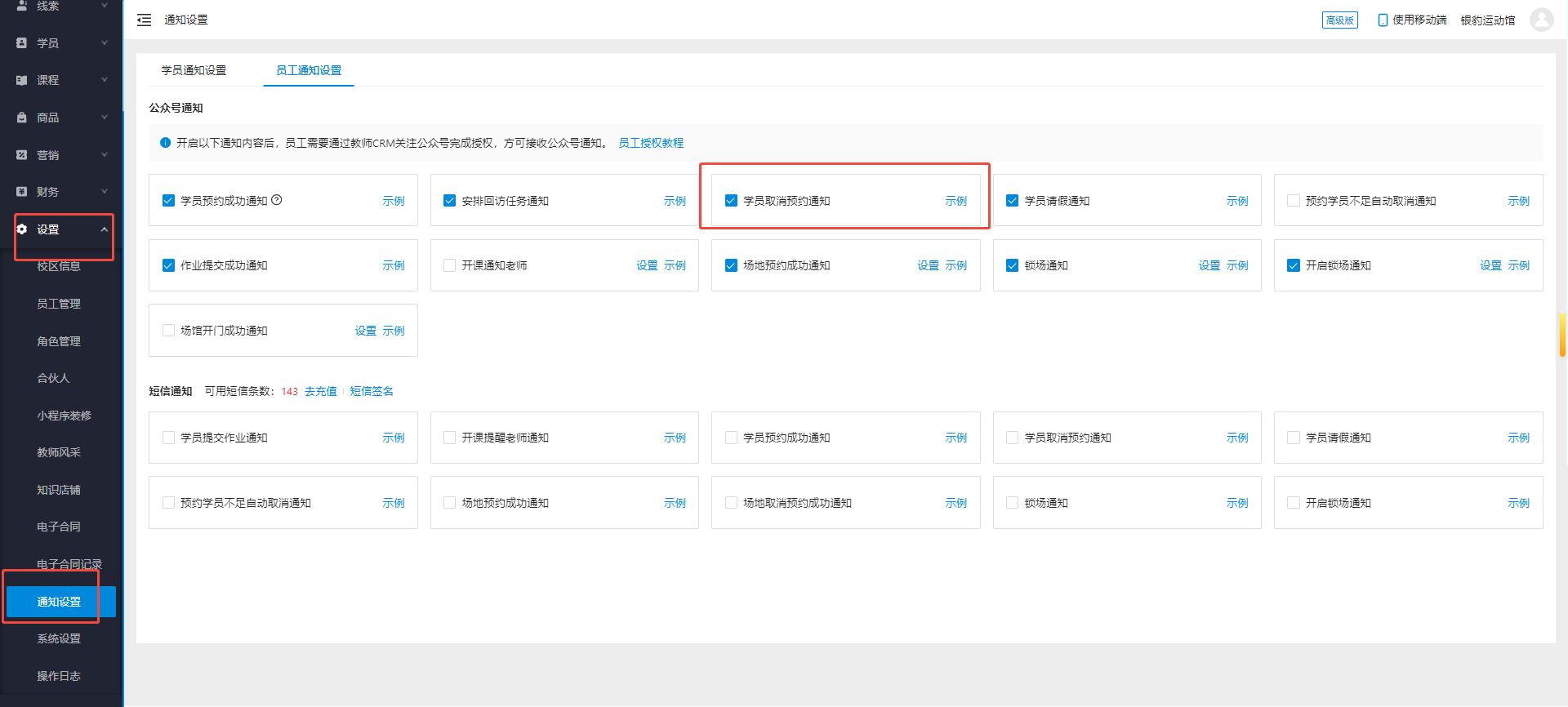1568x707 pixels.
Task: Click the page scrollbar thumb on the right
Action: [x=1562, y=335]
